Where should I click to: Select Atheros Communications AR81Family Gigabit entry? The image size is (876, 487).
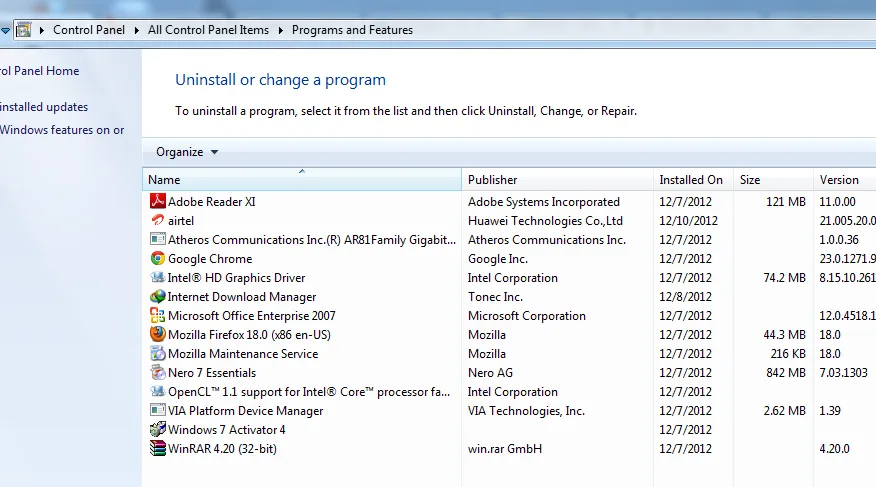[312, 240]
